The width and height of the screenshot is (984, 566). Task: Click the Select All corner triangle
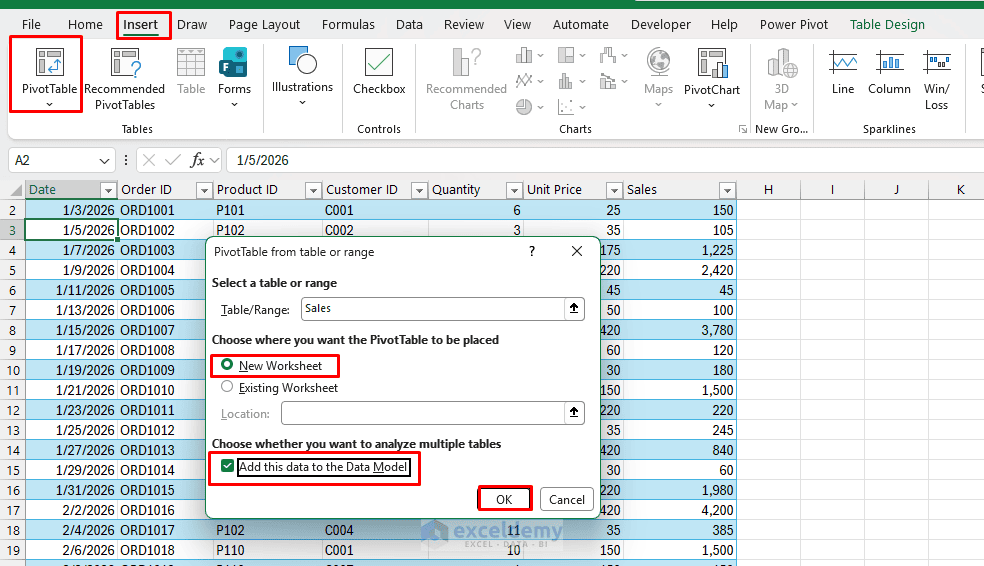click(x=14, y=190)
